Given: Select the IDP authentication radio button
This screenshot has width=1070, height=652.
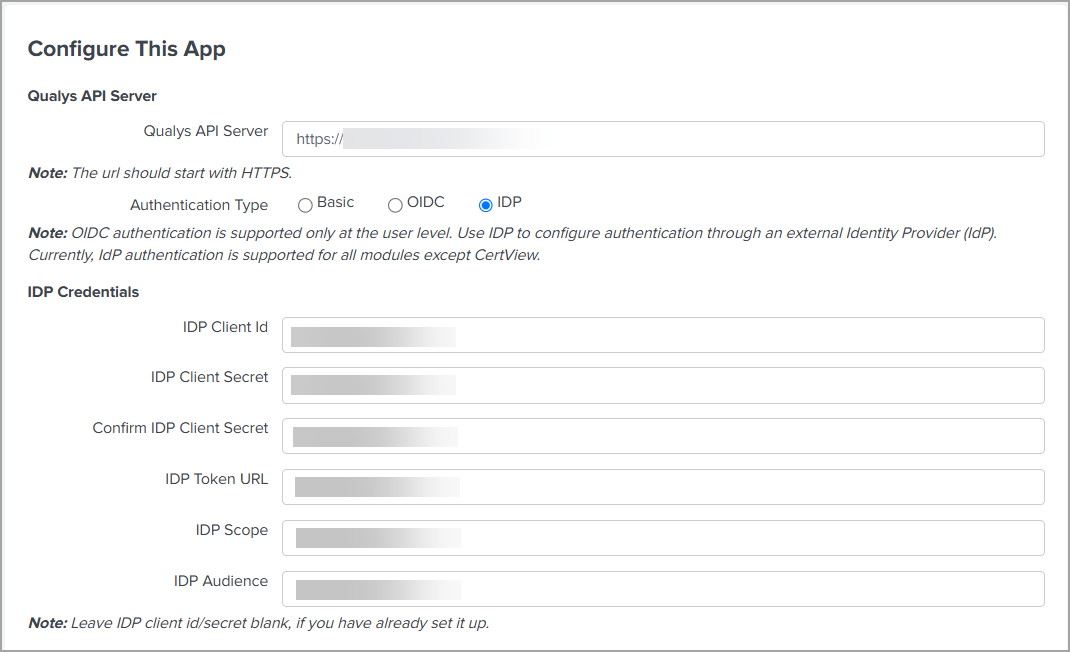Looking at the screenshot, I should tap(485, 205).
